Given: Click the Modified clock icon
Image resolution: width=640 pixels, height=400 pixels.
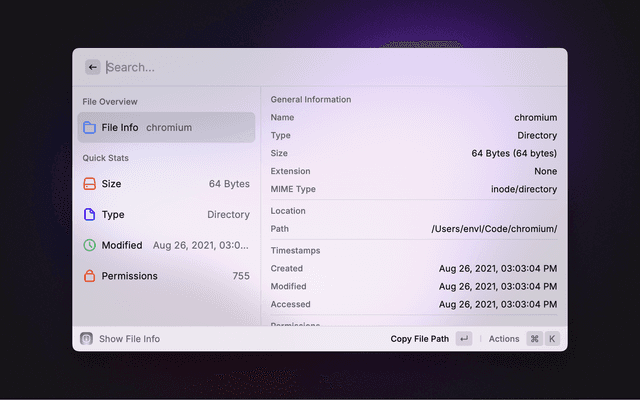Looking at the screenshot, I should 89,245.
